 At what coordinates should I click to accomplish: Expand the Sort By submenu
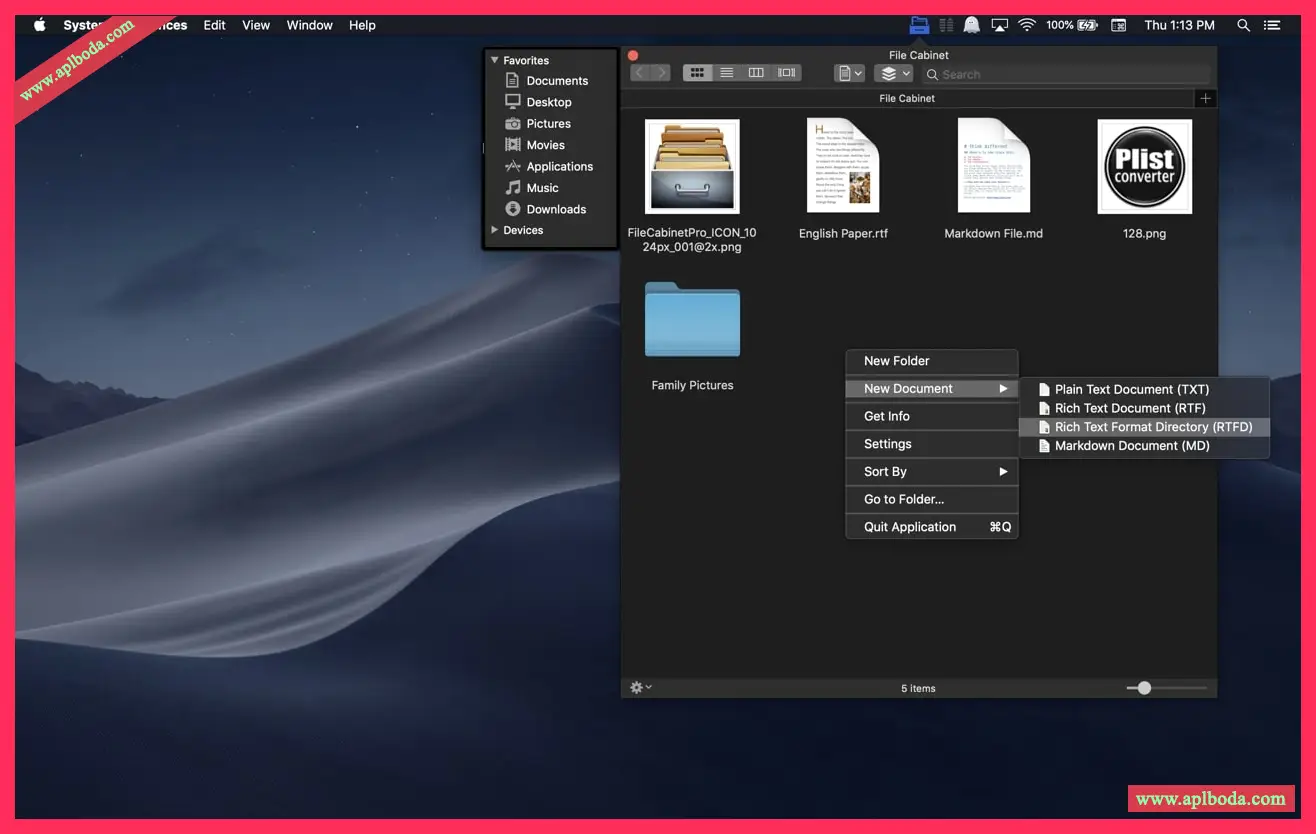pos(931,471)
